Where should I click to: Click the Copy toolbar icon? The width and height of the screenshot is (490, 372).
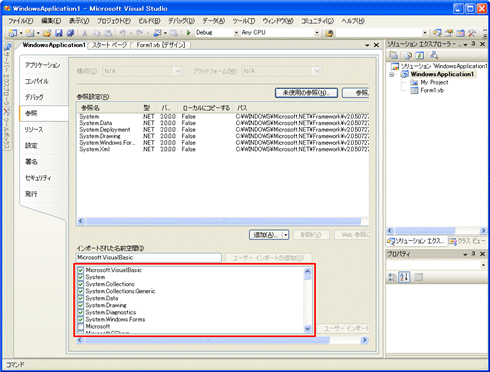pyautogui.click(x=96, y=33)
